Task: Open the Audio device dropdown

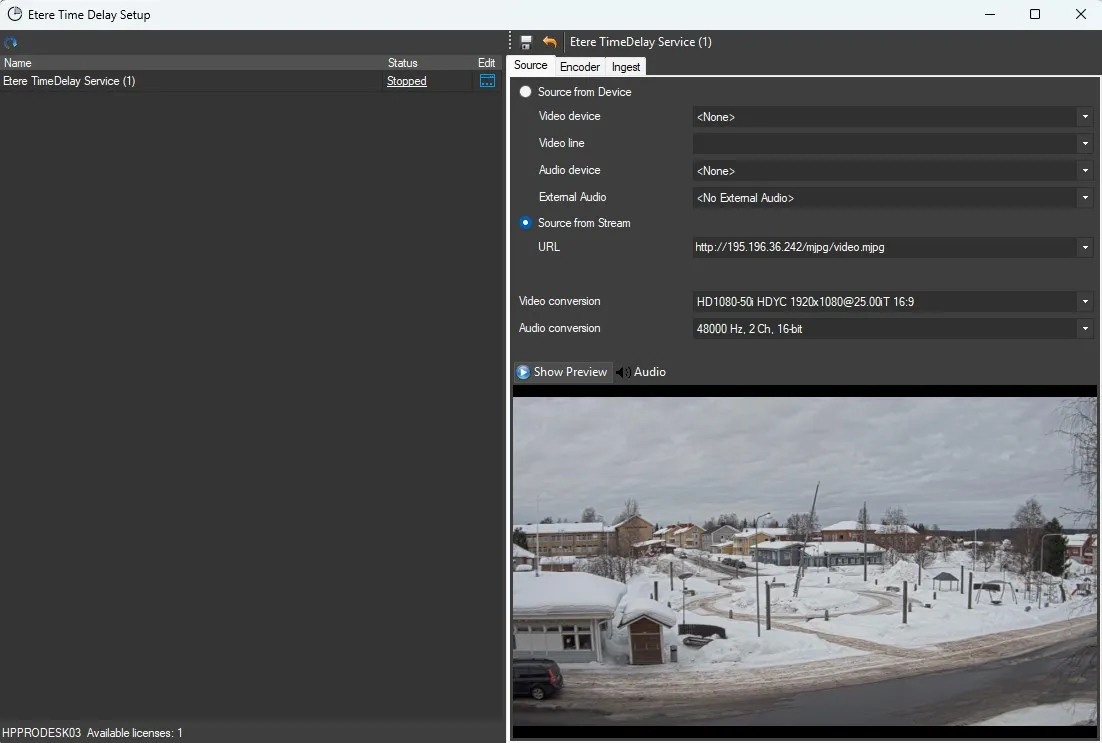Action: tap(1085, 171)
